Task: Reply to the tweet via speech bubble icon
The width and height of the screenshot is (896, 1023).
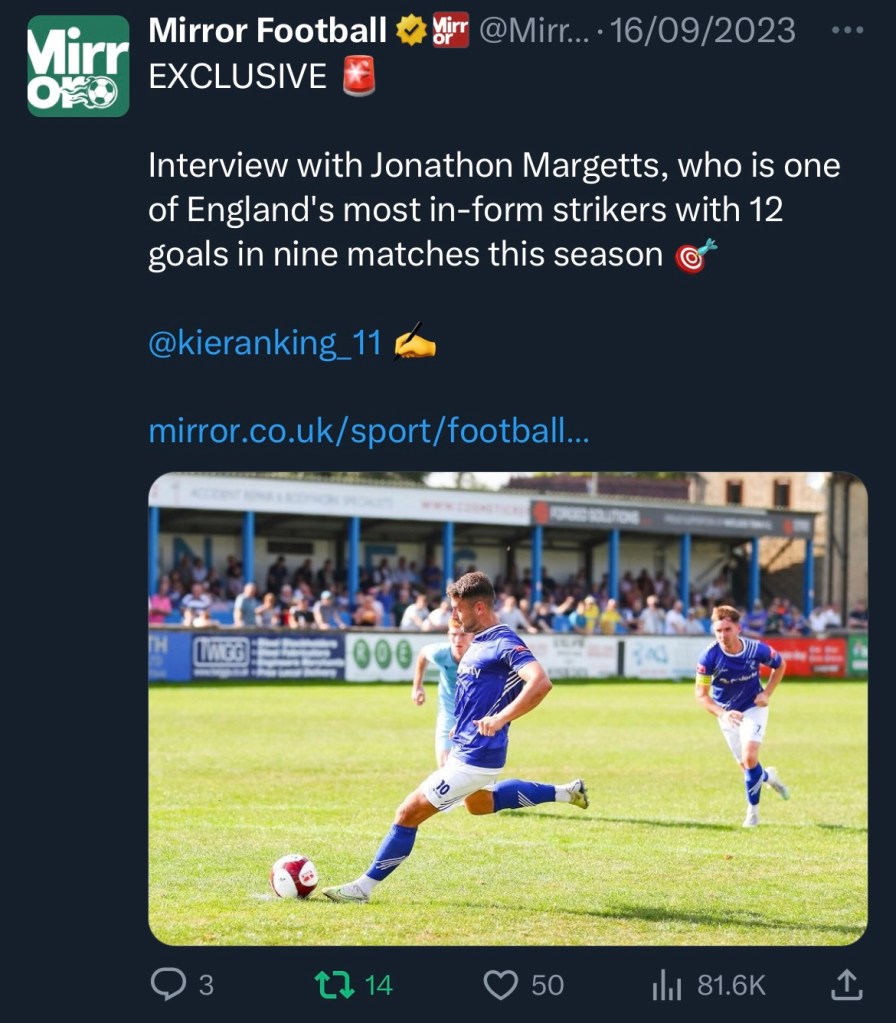Action: [x=167, y=985]
